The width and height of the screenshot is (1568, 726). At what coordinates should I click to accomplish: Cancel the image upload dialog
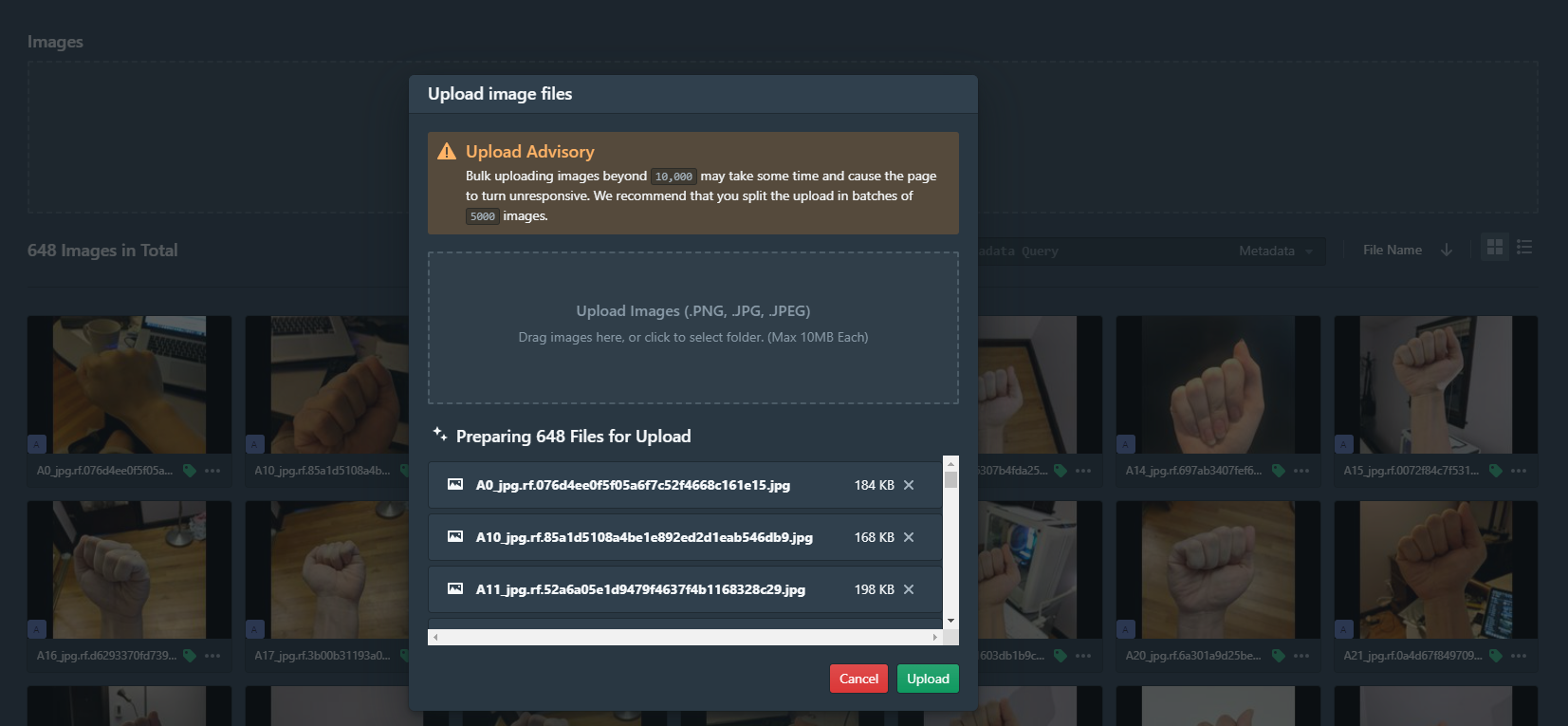[x=858, y=679]
